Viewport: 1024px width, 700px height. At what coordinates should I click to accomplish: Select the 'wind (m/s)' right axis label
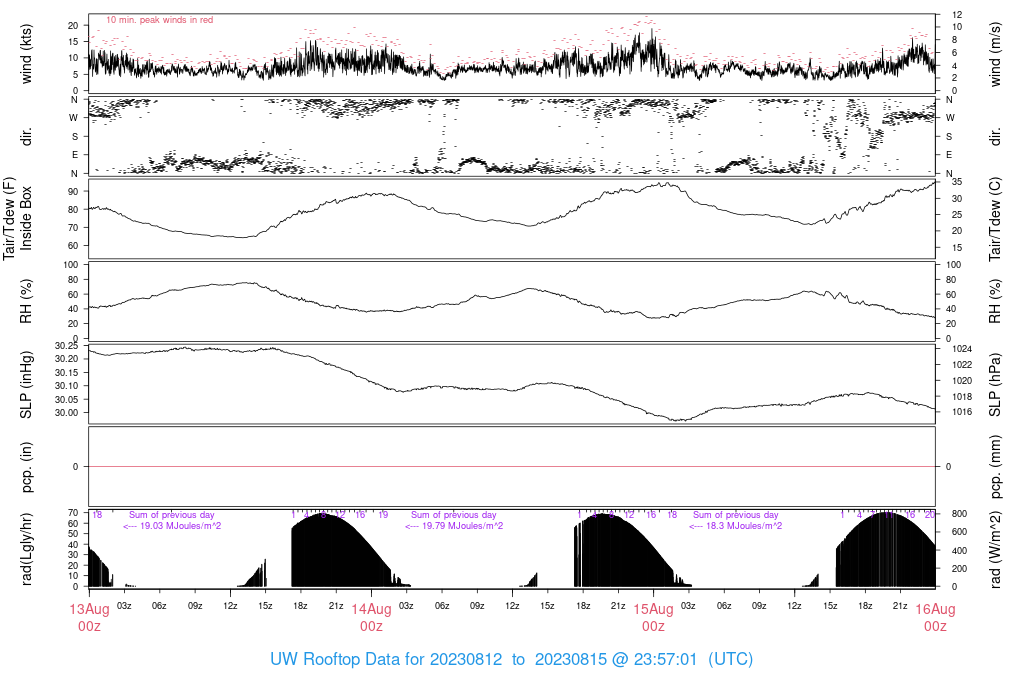(995, 54)
